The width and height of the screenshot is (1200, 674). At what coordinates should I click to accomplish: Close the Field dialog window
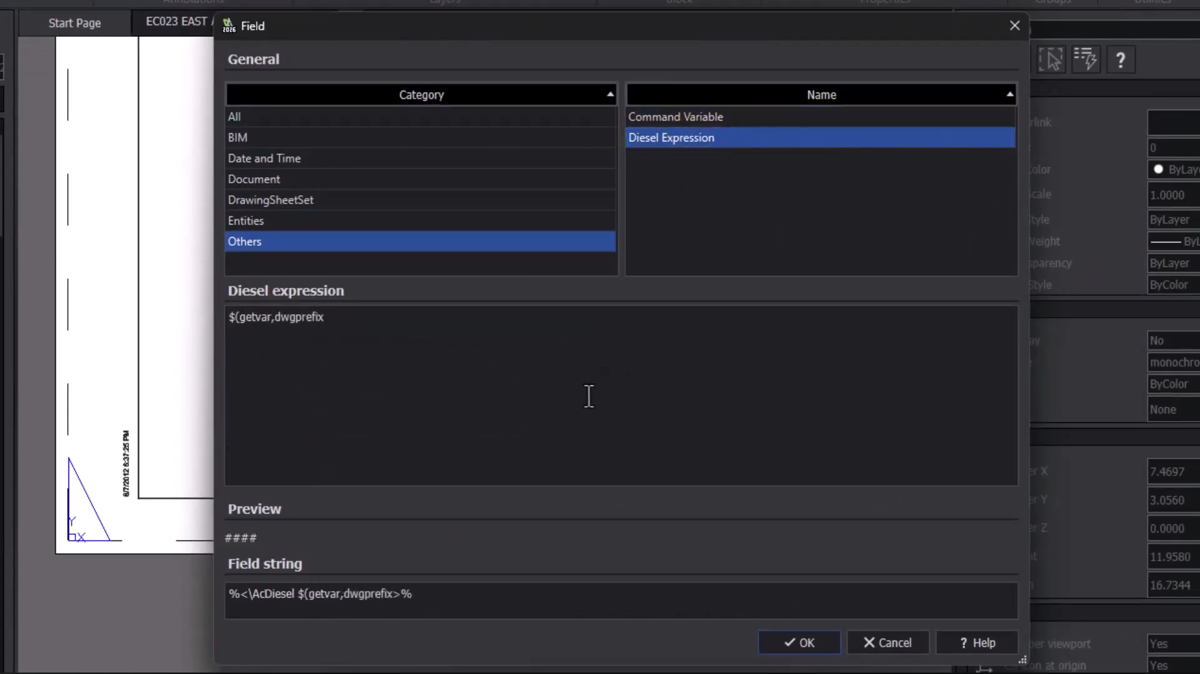click(1014, 26)
